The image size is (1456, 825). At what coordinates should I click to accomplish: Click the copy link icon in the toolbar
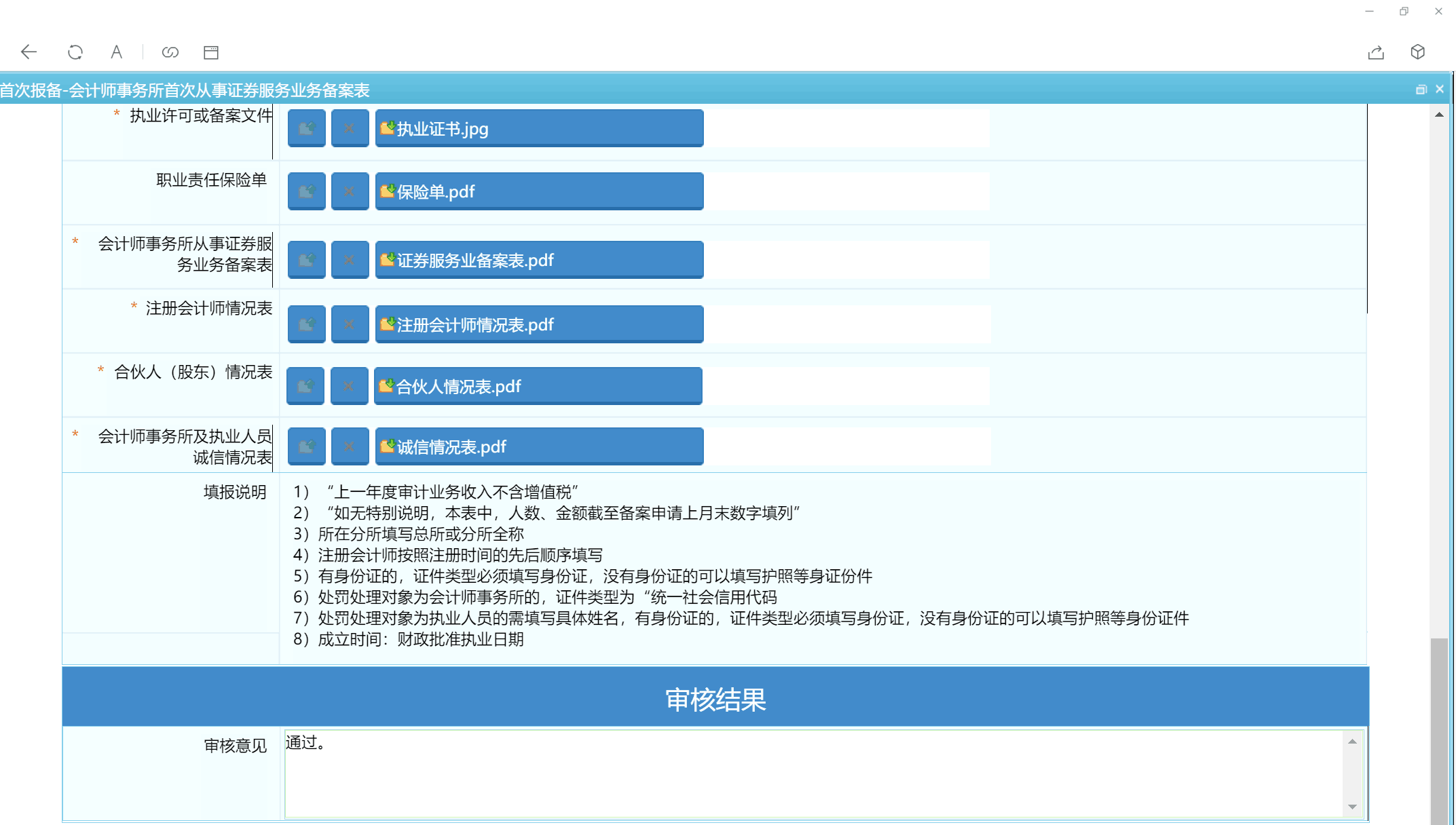click(170, 52)
